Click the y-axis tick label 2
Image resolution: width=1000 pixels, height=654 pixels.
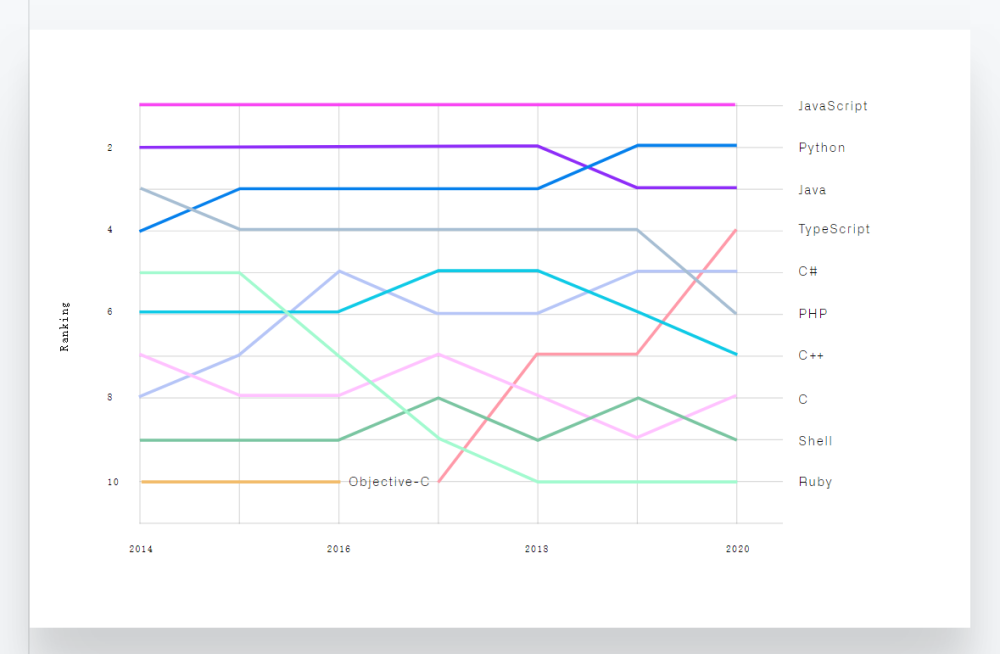[x=110, y=147]
